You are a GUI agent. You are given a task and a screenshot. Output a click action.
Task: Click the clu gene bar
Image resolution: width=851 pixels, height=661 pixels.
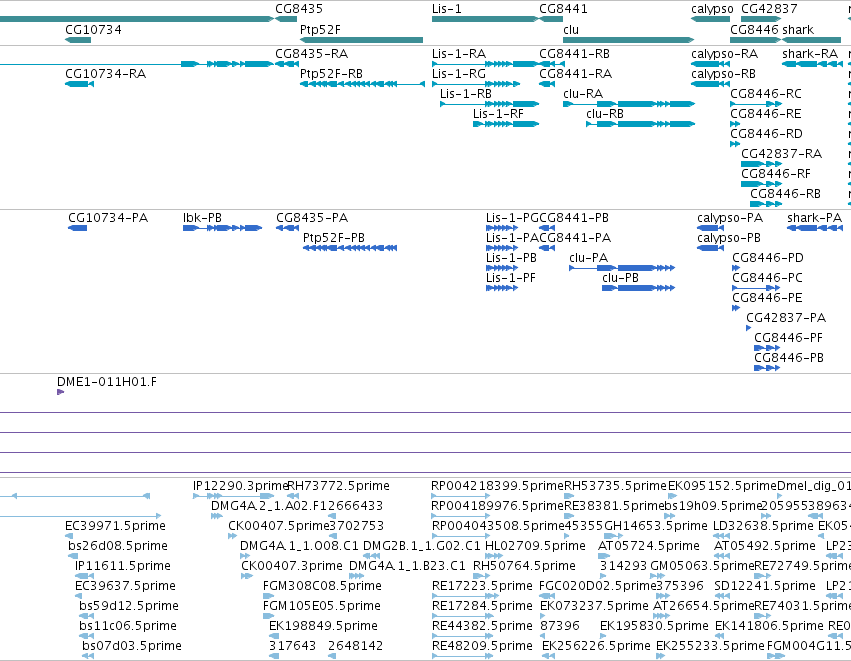pyautogui.click(x=628, y=40)
